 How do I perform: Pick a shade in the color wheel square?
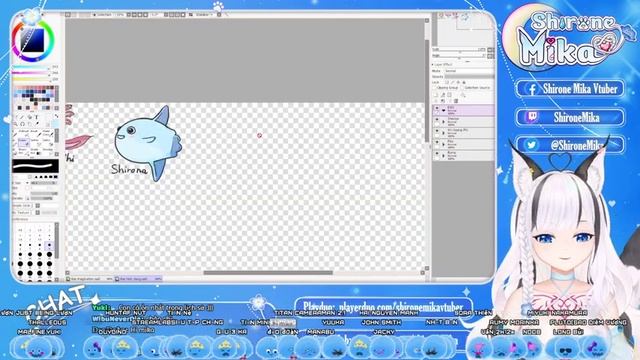click(x=33, y=41)
